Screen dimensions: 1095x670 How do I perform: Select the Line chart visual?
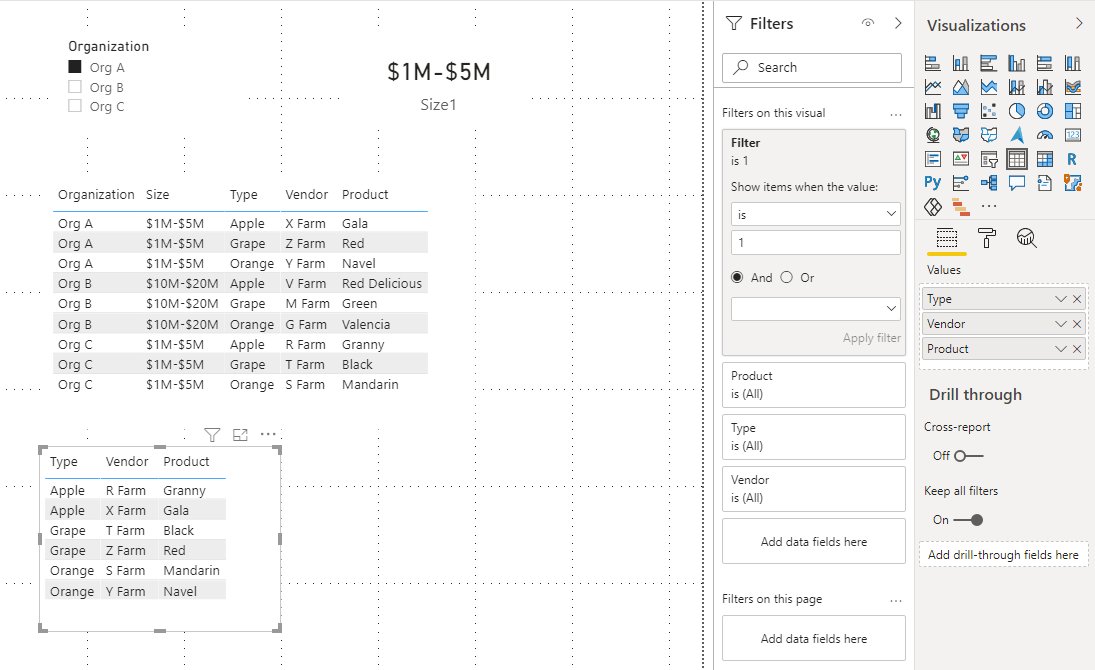(x=932, y=87)
